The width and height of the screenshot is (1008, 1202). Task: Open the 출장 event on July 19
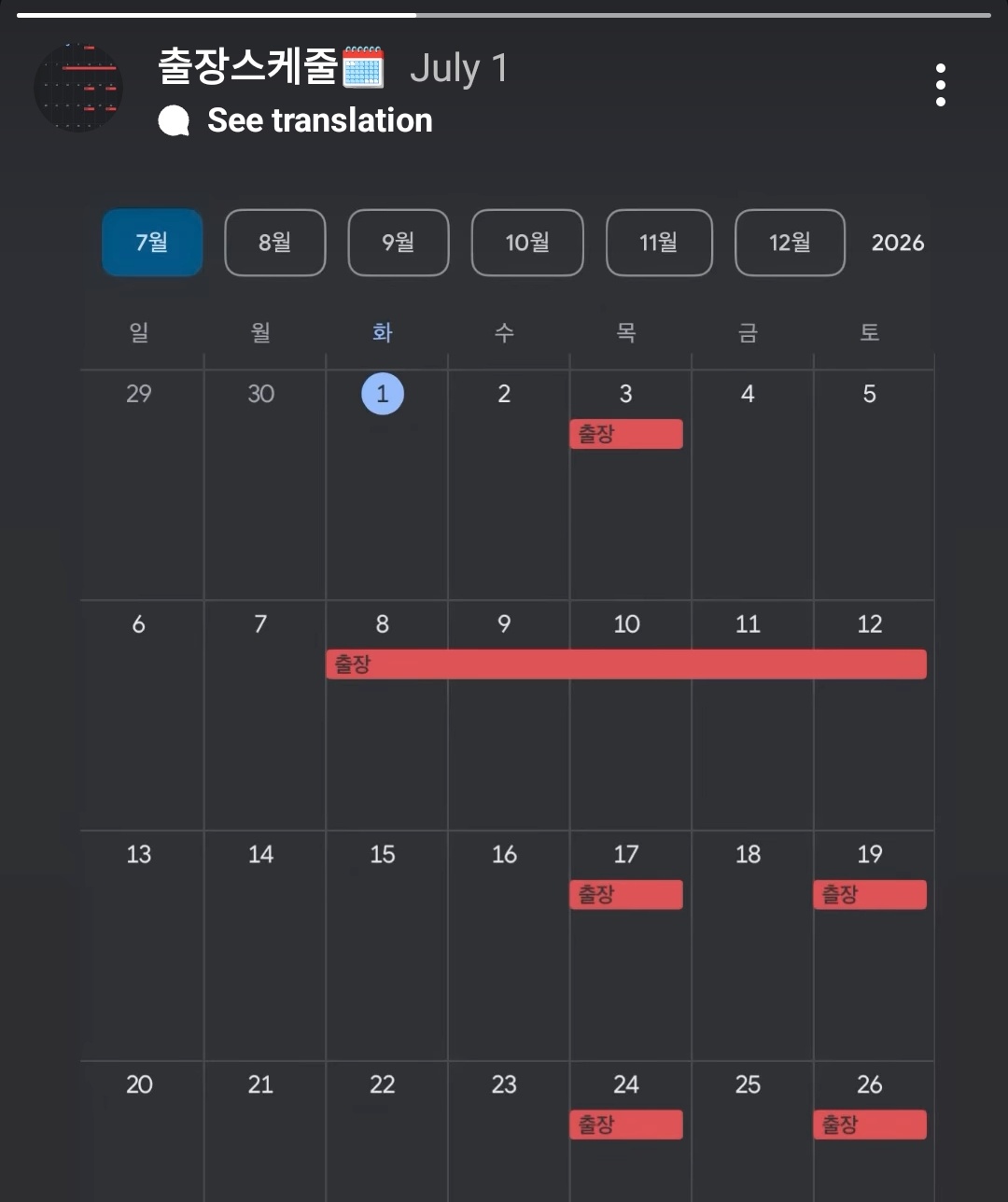coord(870,894)
